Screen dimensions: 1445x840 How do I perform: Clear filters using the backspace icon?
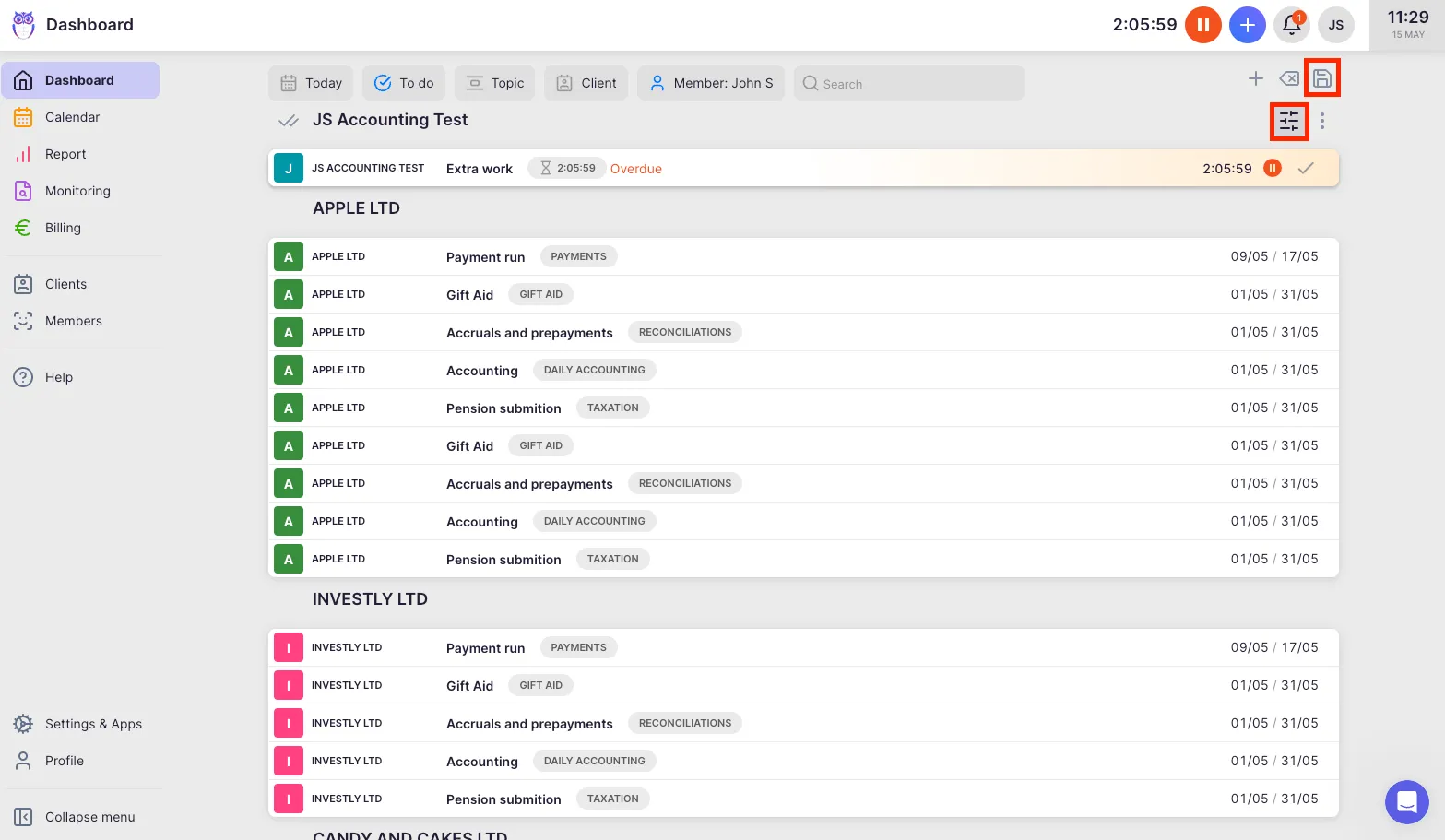pos(1289,78)
